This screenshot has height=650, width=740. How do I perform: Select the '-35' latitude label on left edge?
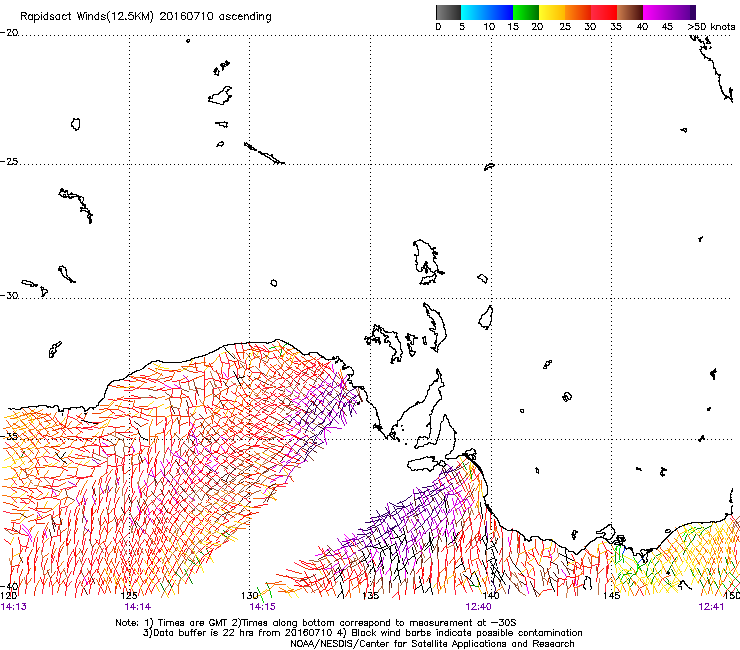point(9,436)
